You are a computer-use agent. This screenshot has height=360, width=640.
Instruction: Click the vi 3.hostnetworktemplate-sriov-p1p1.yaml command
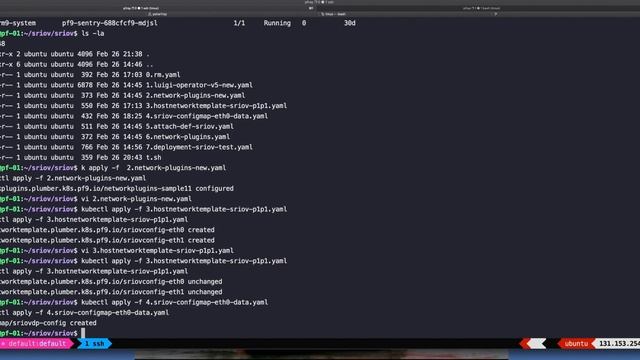[x=158, y=251]
